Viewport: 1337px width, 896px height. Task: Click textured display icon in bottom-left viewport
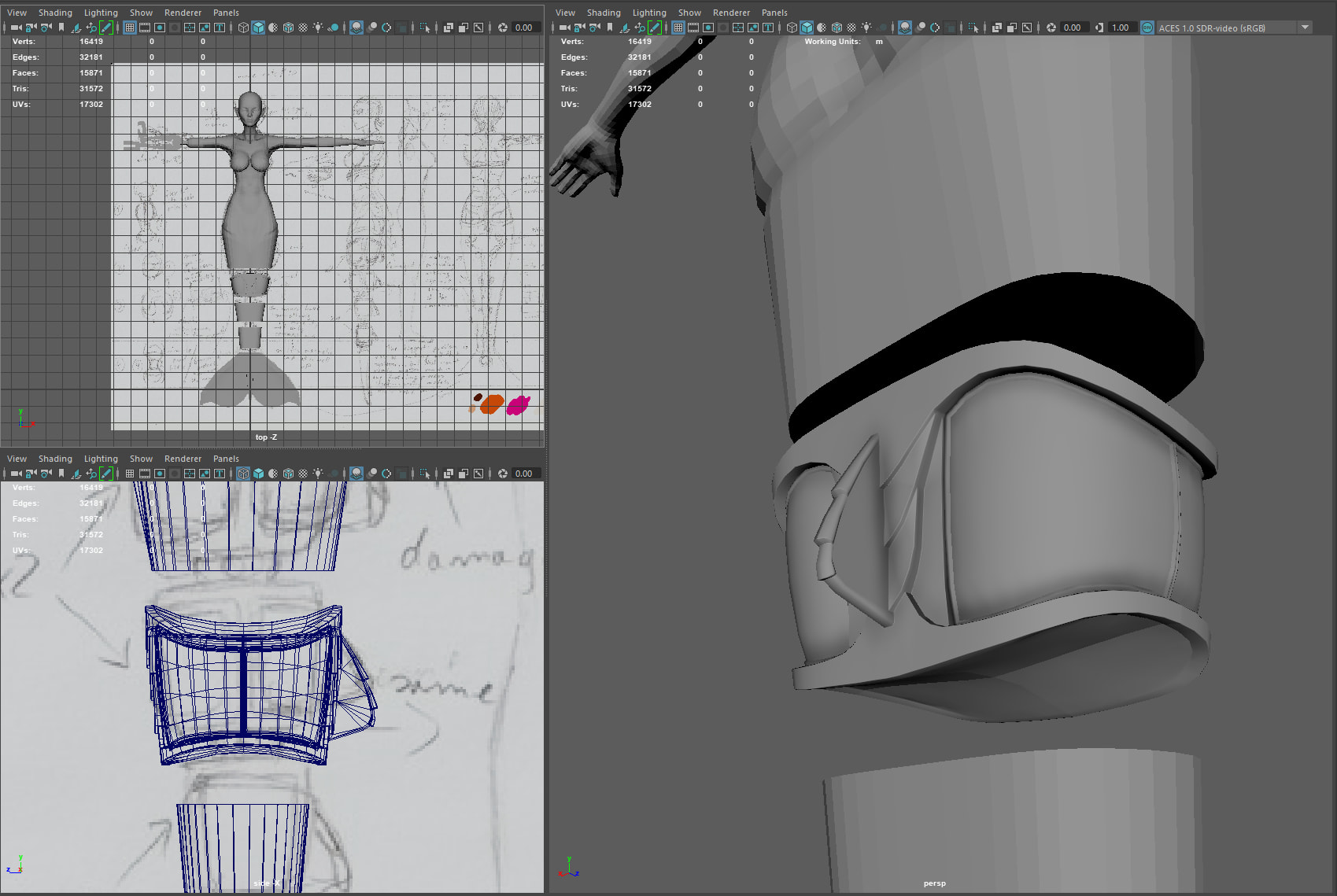(303, 474)
